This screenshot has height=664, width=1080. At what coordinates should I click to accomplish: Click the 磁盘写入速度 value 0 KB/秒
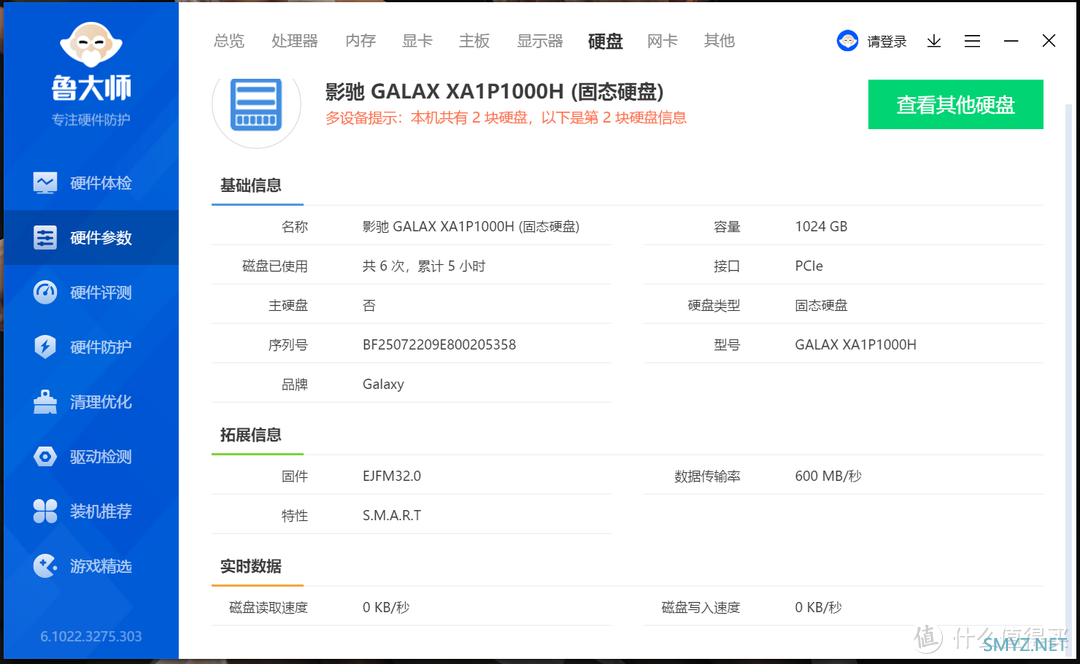pyautogui.click(x=818, y=608)
